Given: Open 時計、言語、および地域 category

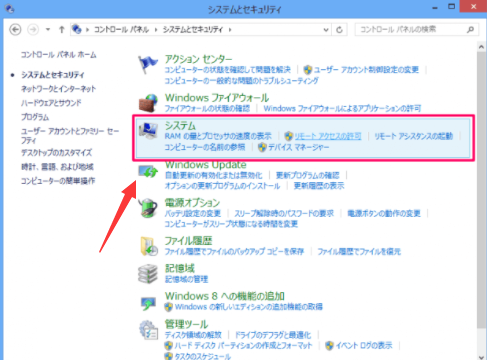Looking at the screenshot, I should point(57,167).
